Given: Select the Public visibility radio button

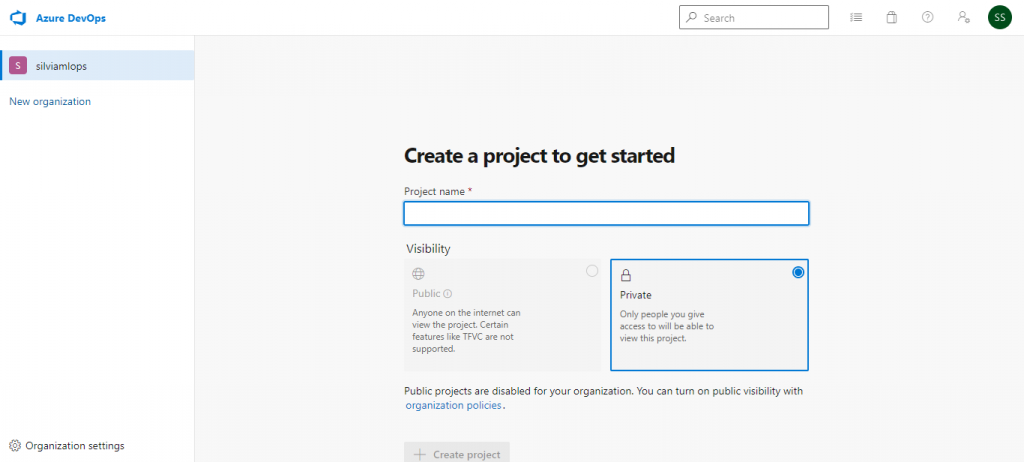Looking at the screenshot, I should 592,271.
